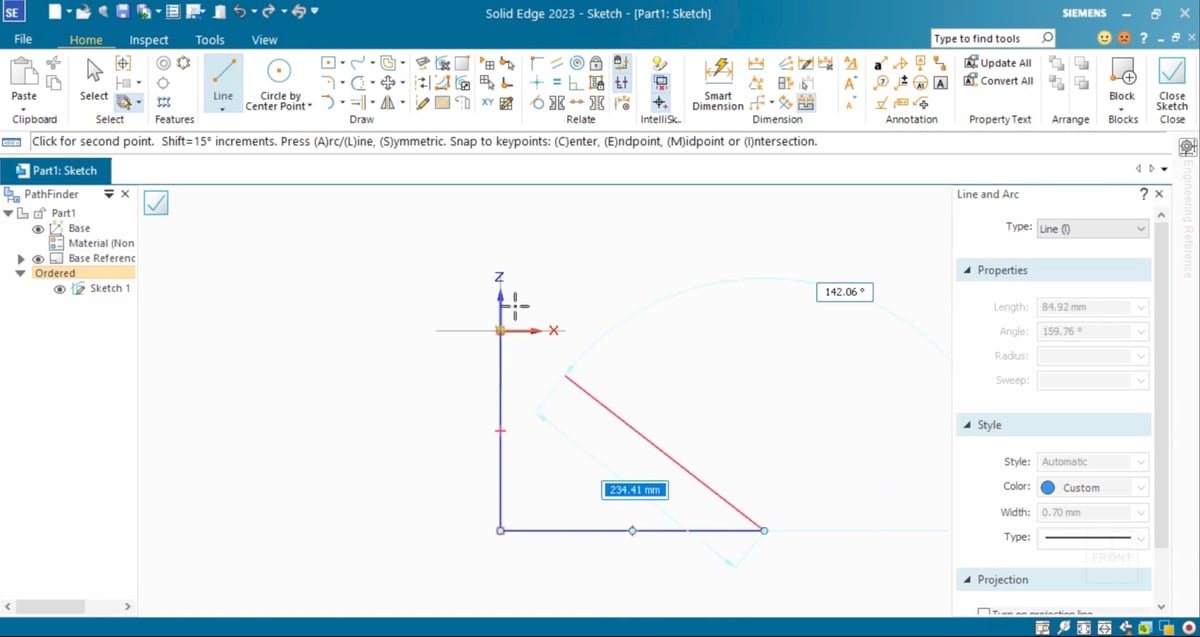Expand the Base Reference Planes node
Image resolution: width=1200 pixels, height=637 pixels.
pos(21,259)
